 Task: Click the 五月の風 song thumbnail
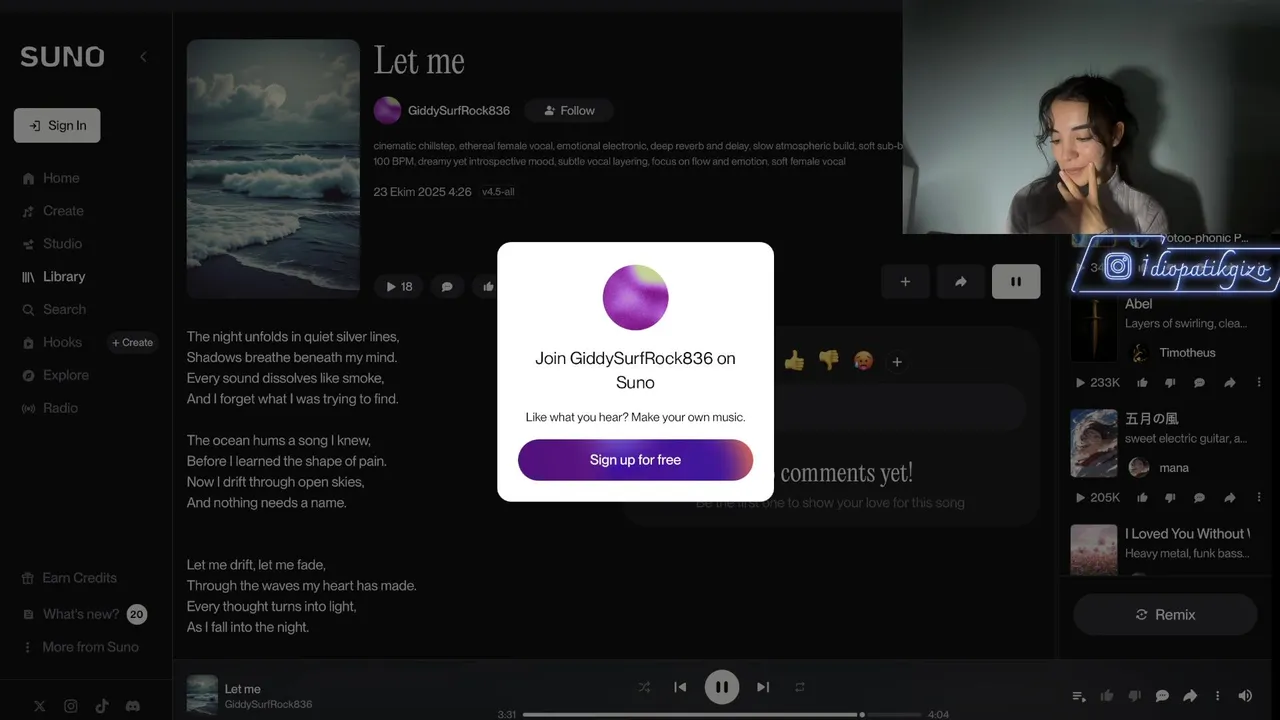tap(1094, 443)
